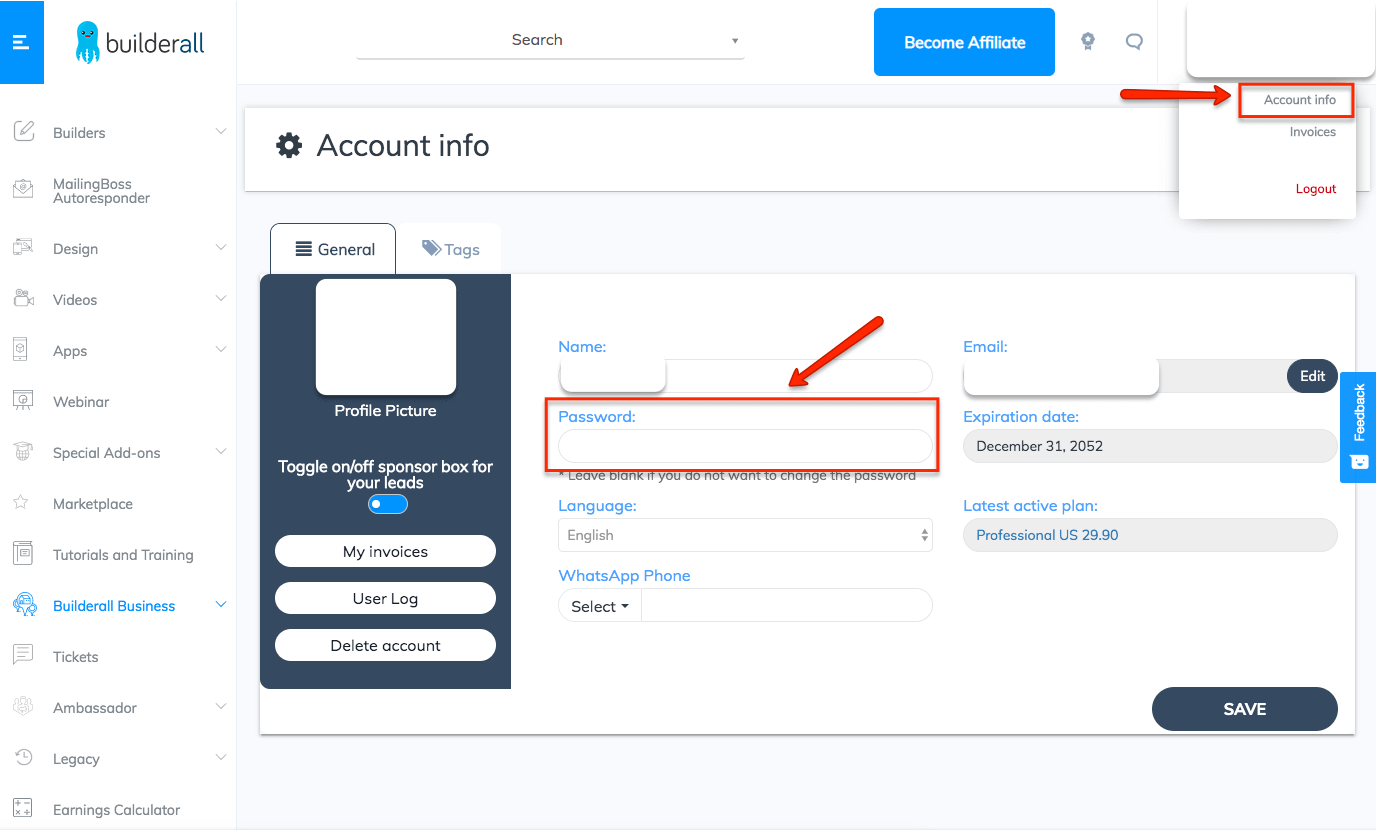This screenshot has height=830, width=1376.
Task: Open Tutorials and Training in sidebar
Action: coord(123,555)
